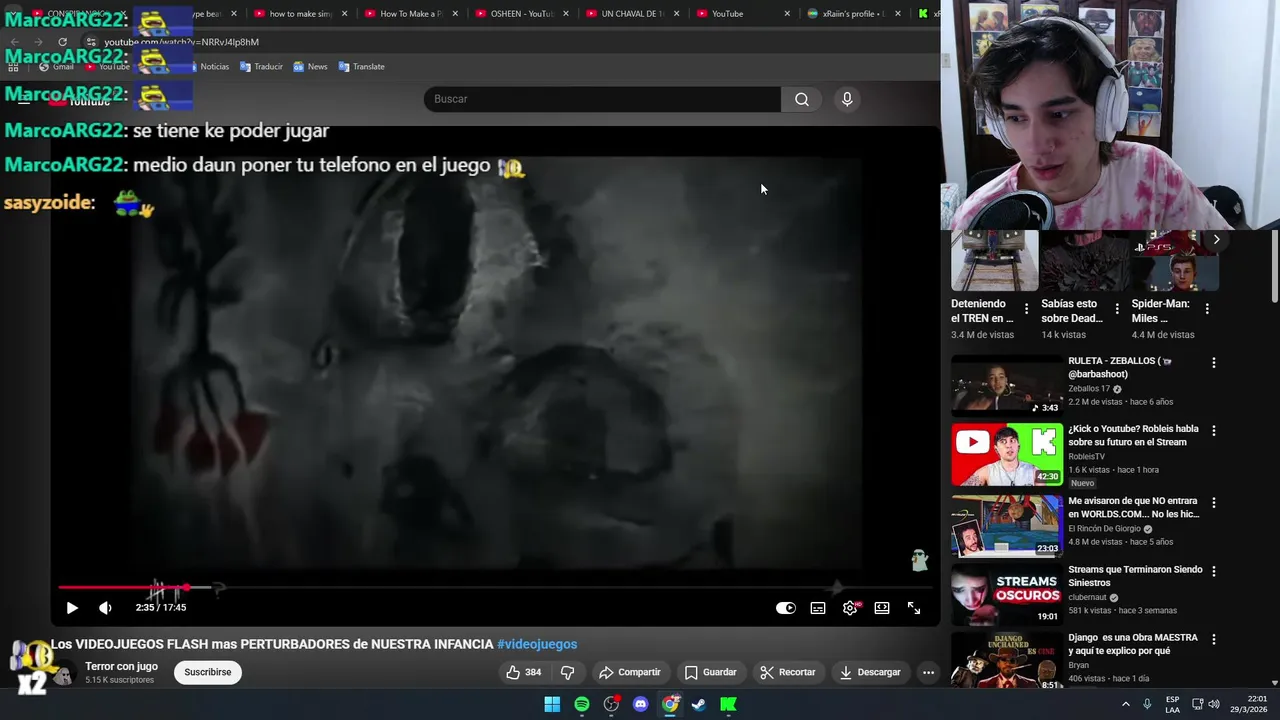The width and height of the screenshot is (1280, 720).
Task: Switch to the plain YouTube tab
Action: point(742,14)
